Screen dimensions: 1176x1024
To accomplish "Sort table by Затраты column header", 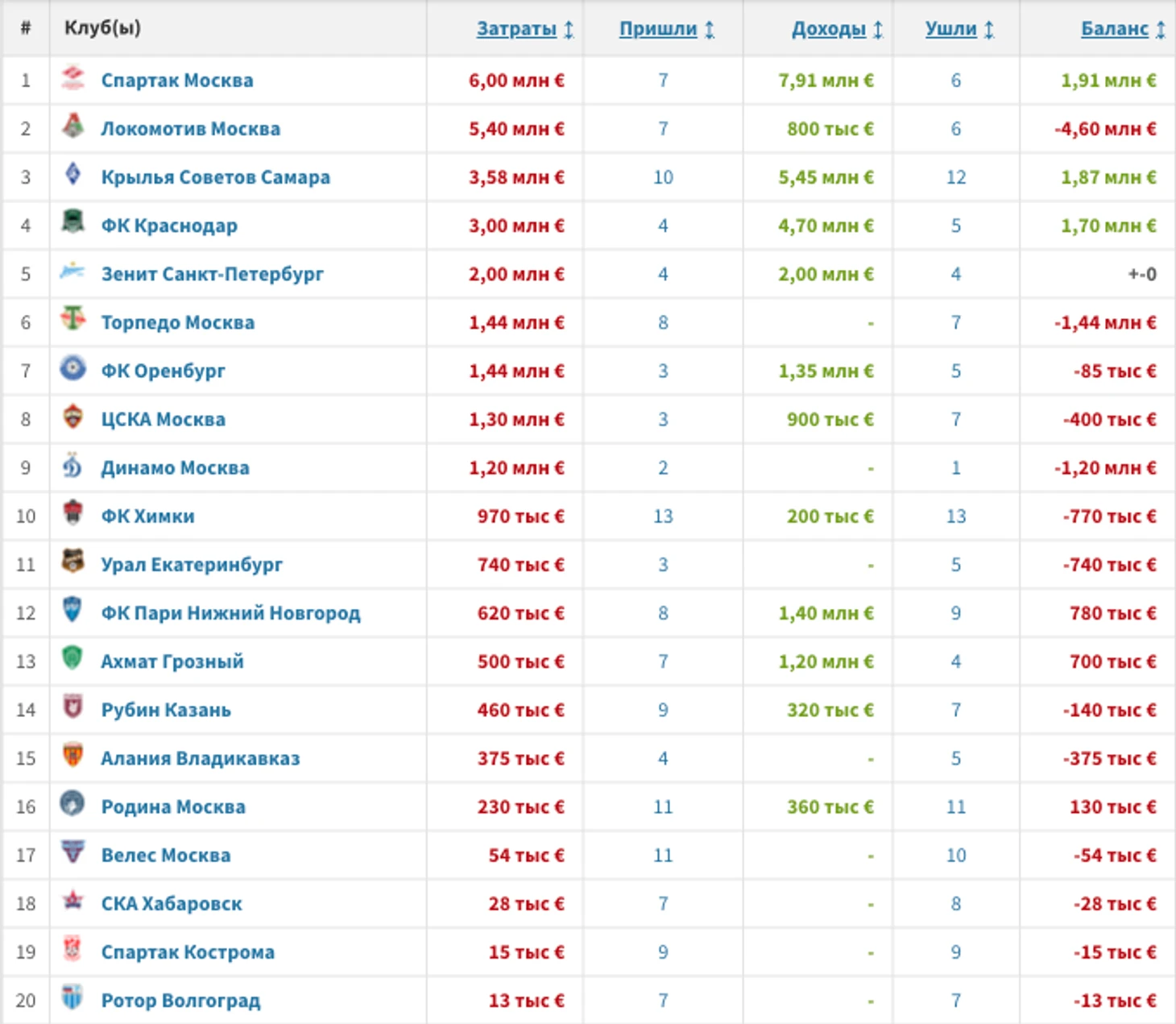I will (516, 29).
